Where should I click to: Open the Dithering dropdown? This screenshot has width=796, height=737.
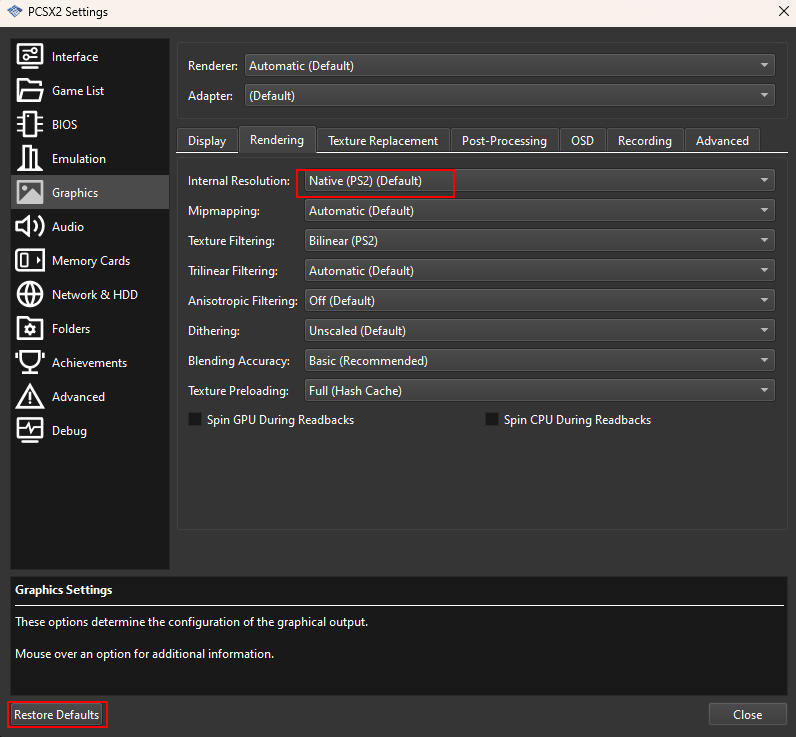click(x=539, y=330)
